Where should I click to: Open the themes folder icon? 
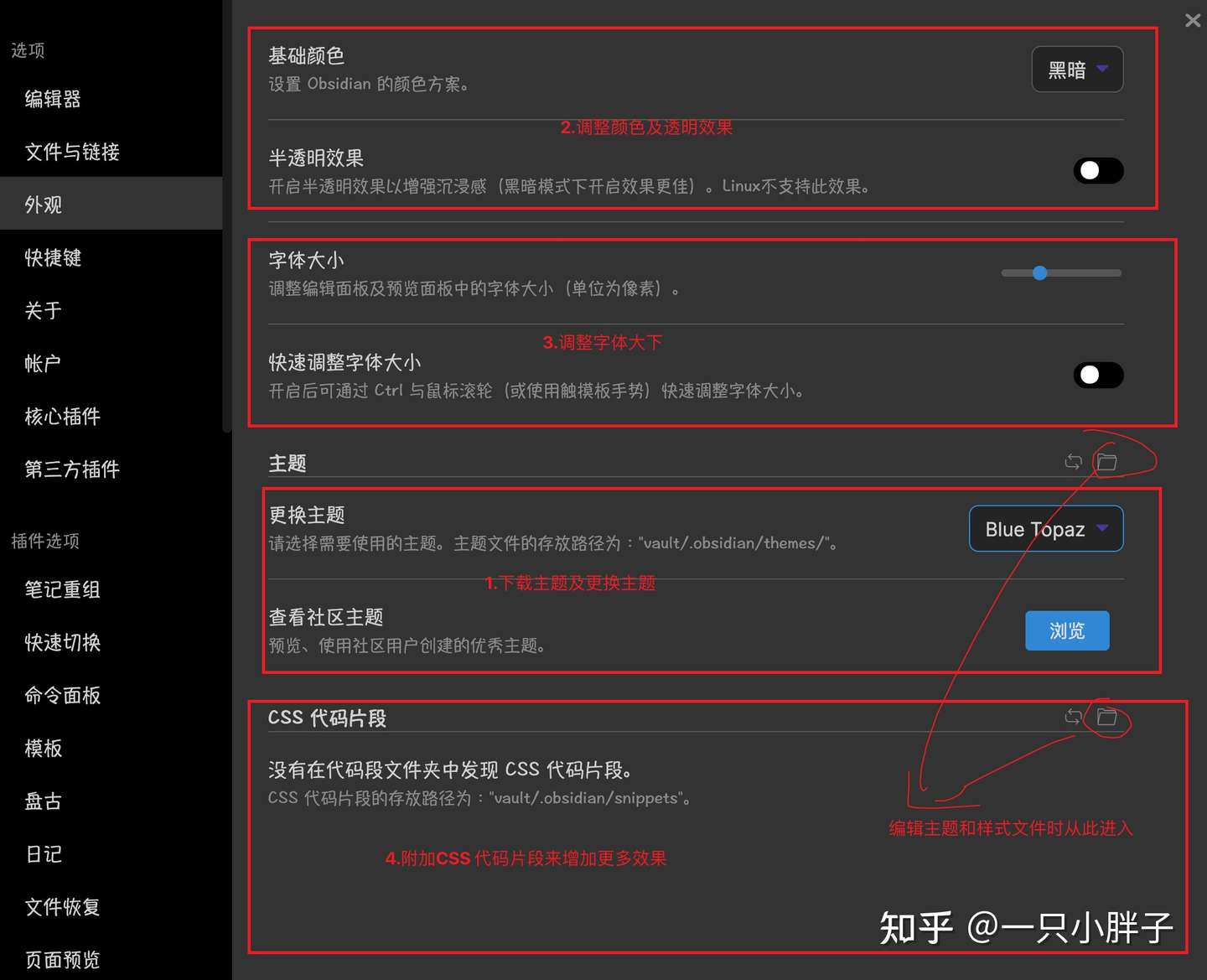click(x=1107, y=462)
